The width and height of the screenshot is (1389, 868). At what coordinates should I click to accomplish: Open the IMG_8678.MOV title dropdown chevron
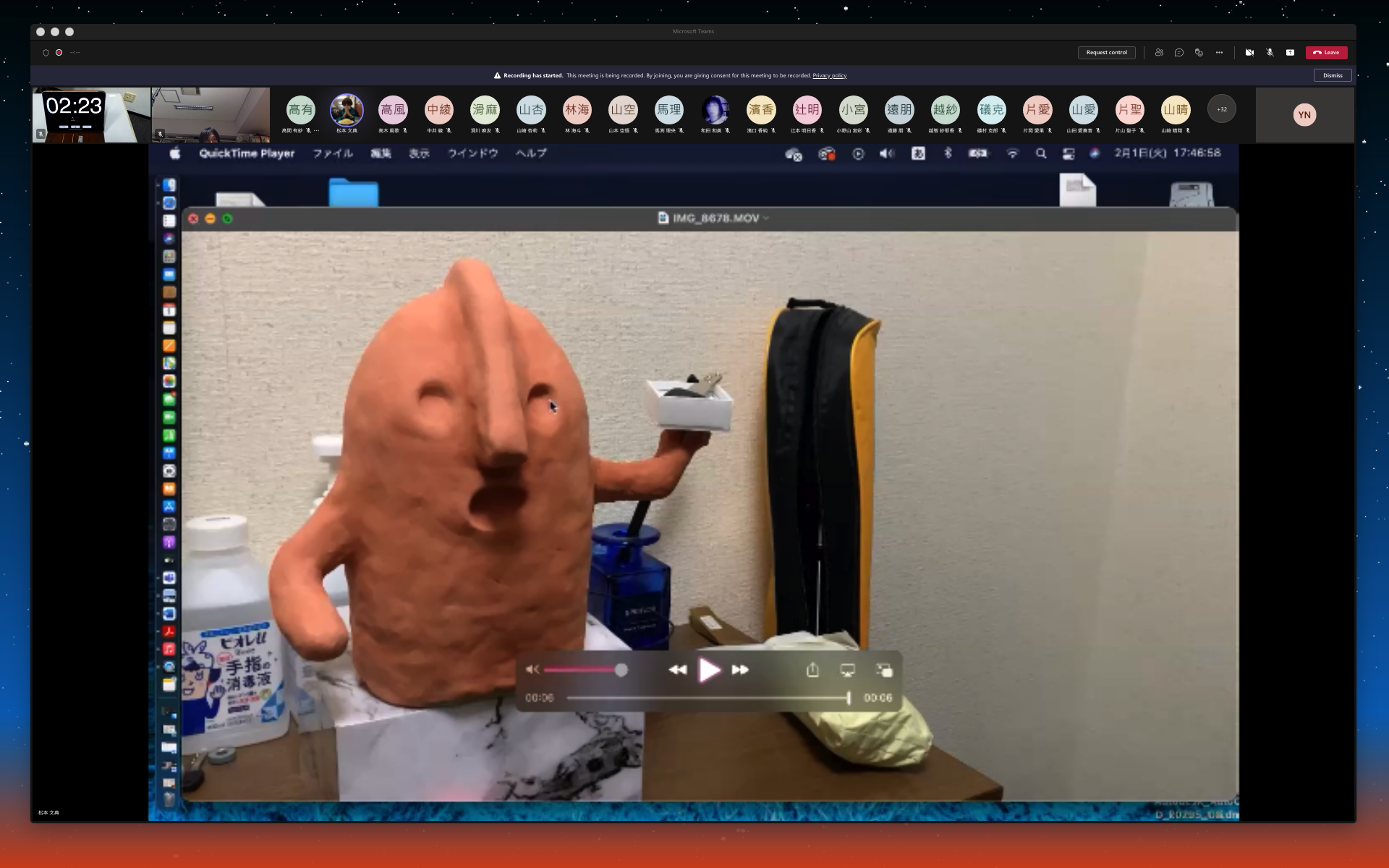click(766, 218)
